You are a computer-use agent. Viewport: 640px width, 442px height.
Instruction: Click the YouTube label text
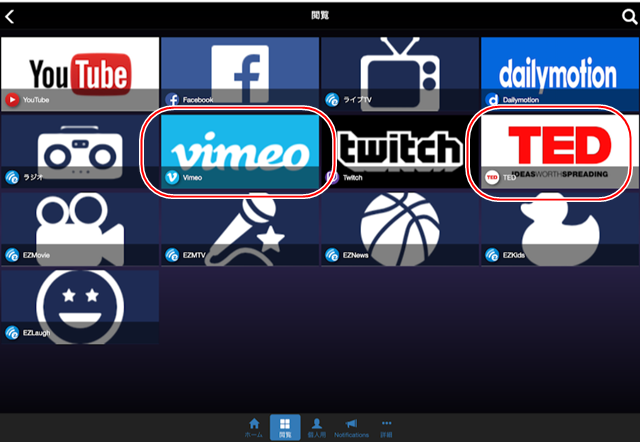click(x=36, y=100)
